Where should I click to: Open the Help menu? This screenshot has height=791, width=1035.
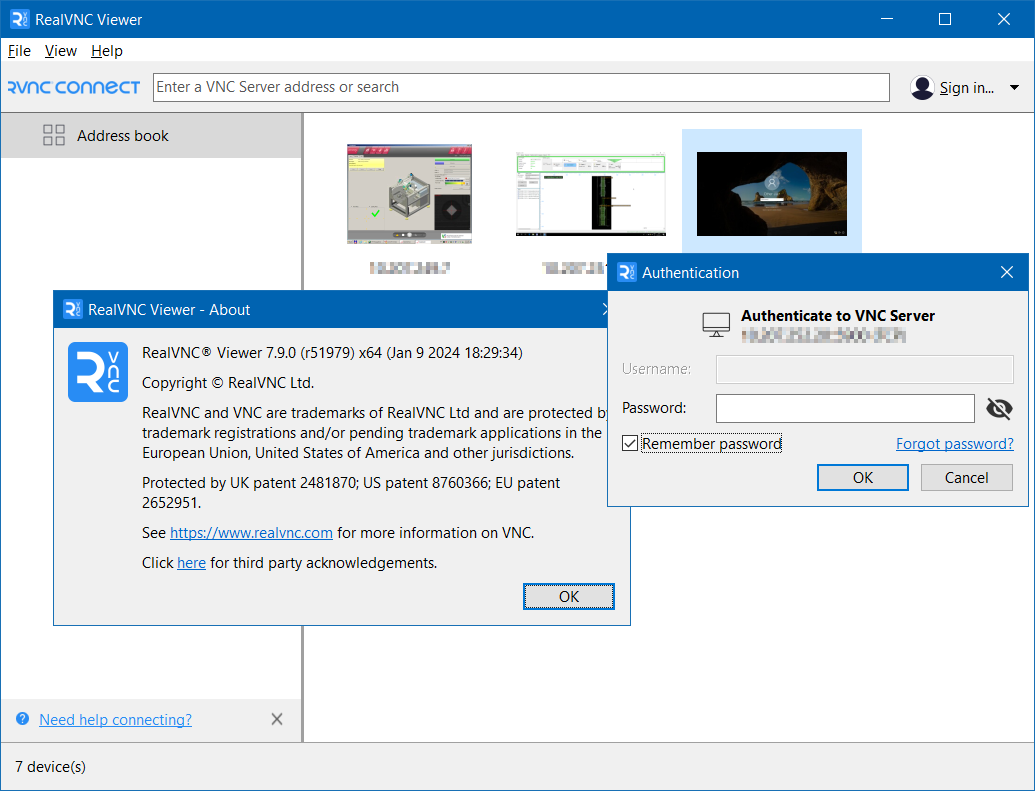coord(107,51)
